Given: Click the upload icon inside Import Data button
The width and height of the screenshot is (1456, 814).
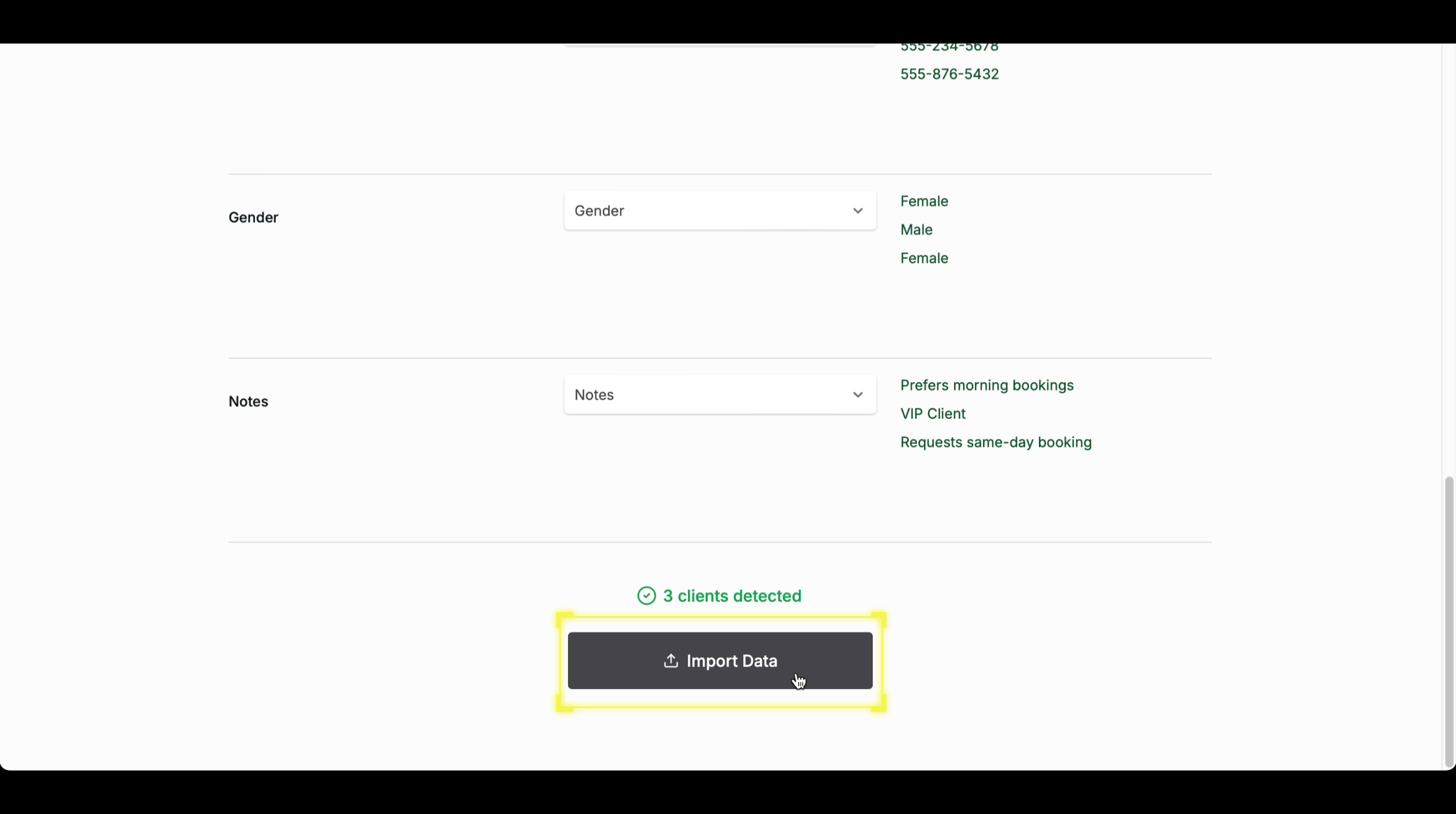Looking at the screenshot, I should (670, 661).
